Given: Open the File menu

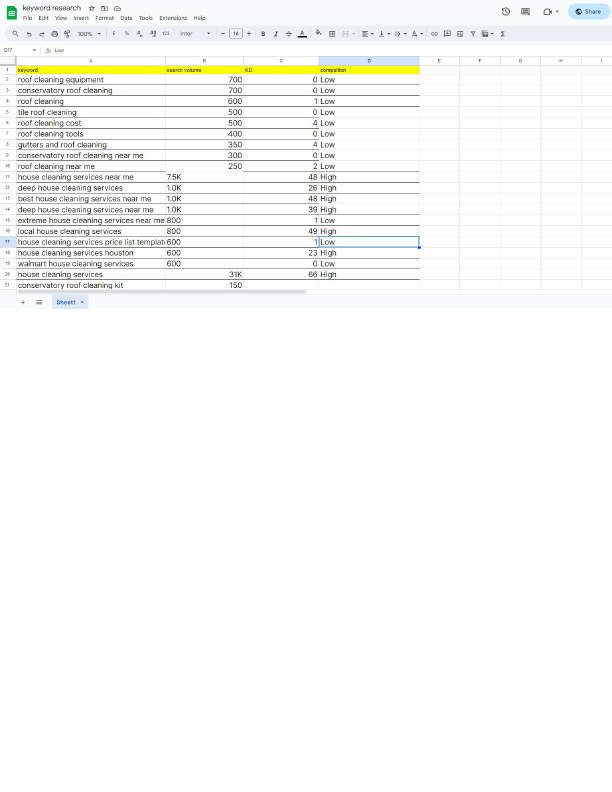Looking at the screenshot, I should pyautogui.click(x=27, y=18).
